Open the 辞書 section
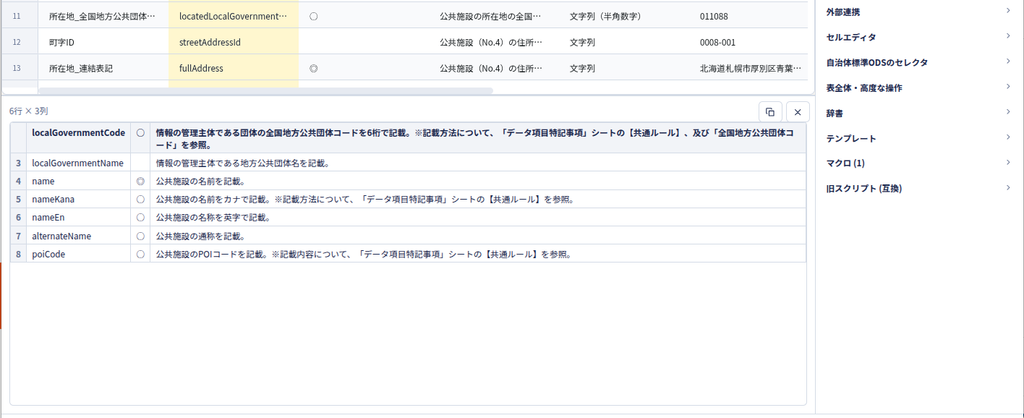 pyautogui.click(x=919, y=113)
